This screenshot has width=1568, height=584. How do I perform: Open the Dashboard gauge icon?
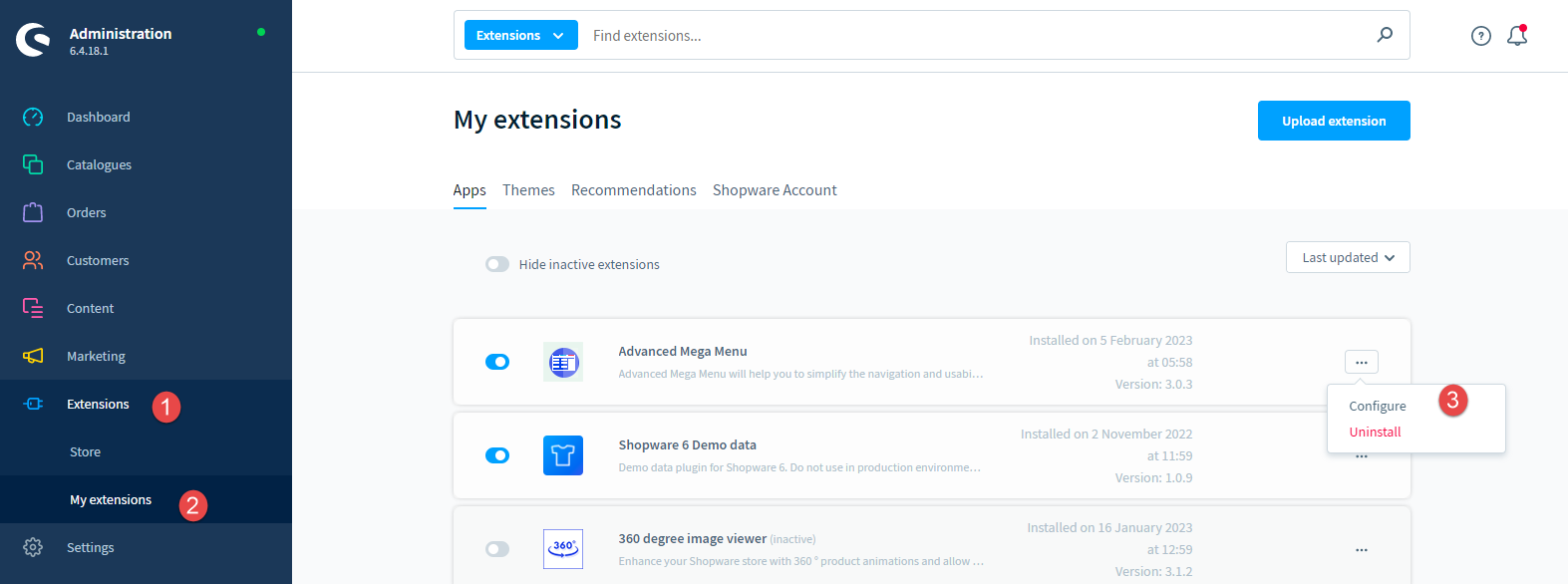33,117
